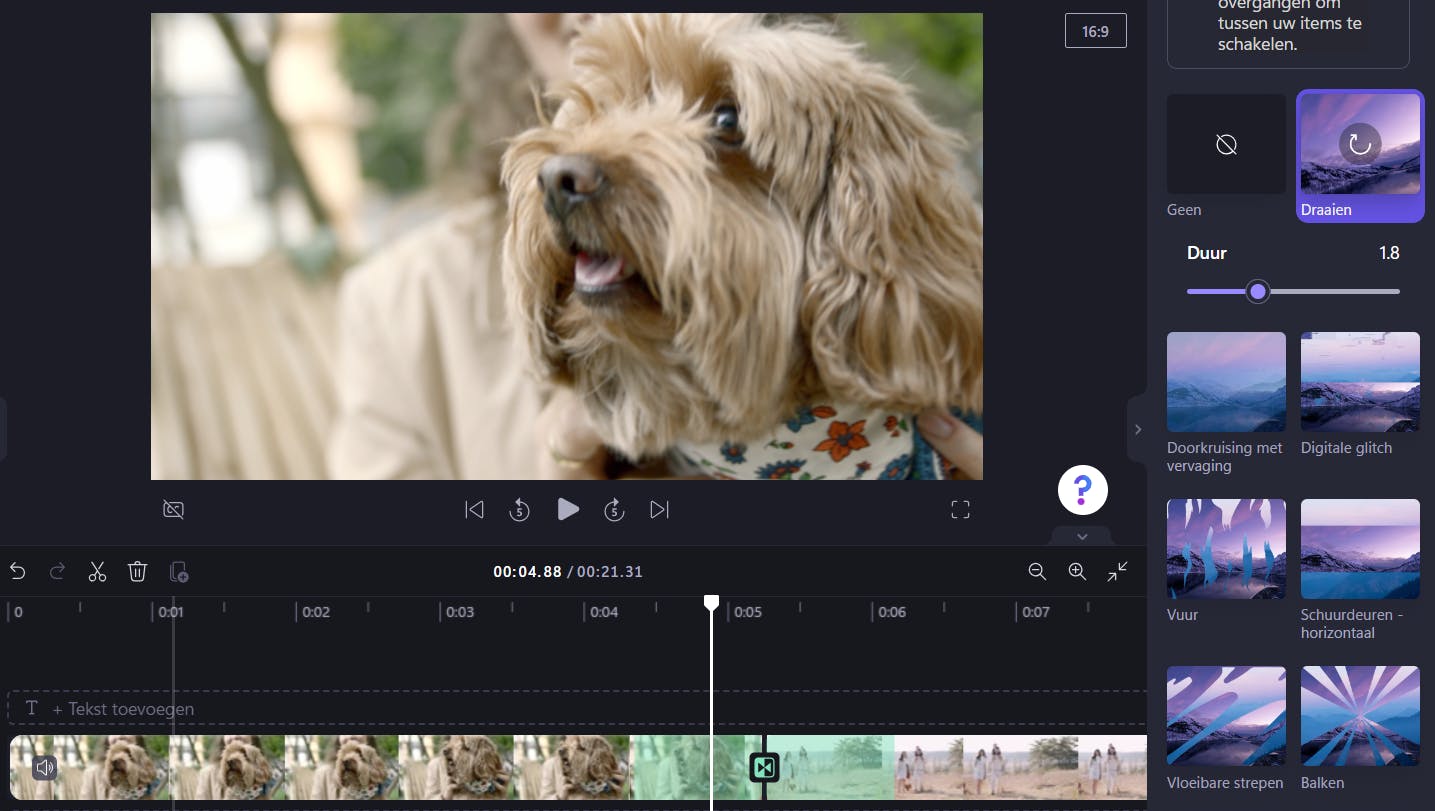This screenshot has height=811, width=1435.
Task: Skip forward 5 seconds
Action: (x=614, y=510)
